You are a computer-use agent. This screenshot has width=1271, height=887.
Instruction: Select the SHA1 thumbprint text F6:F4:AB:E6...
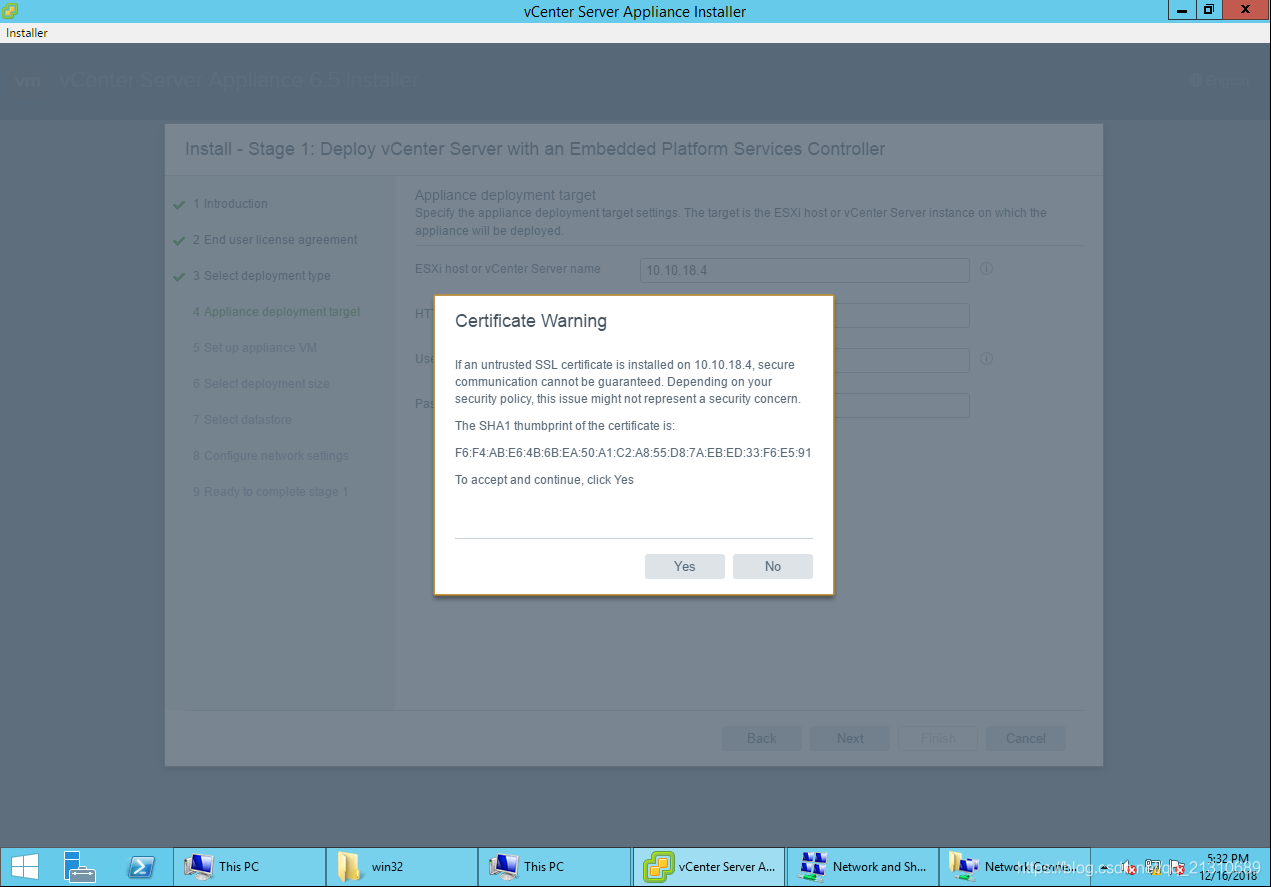pos(633,453)
